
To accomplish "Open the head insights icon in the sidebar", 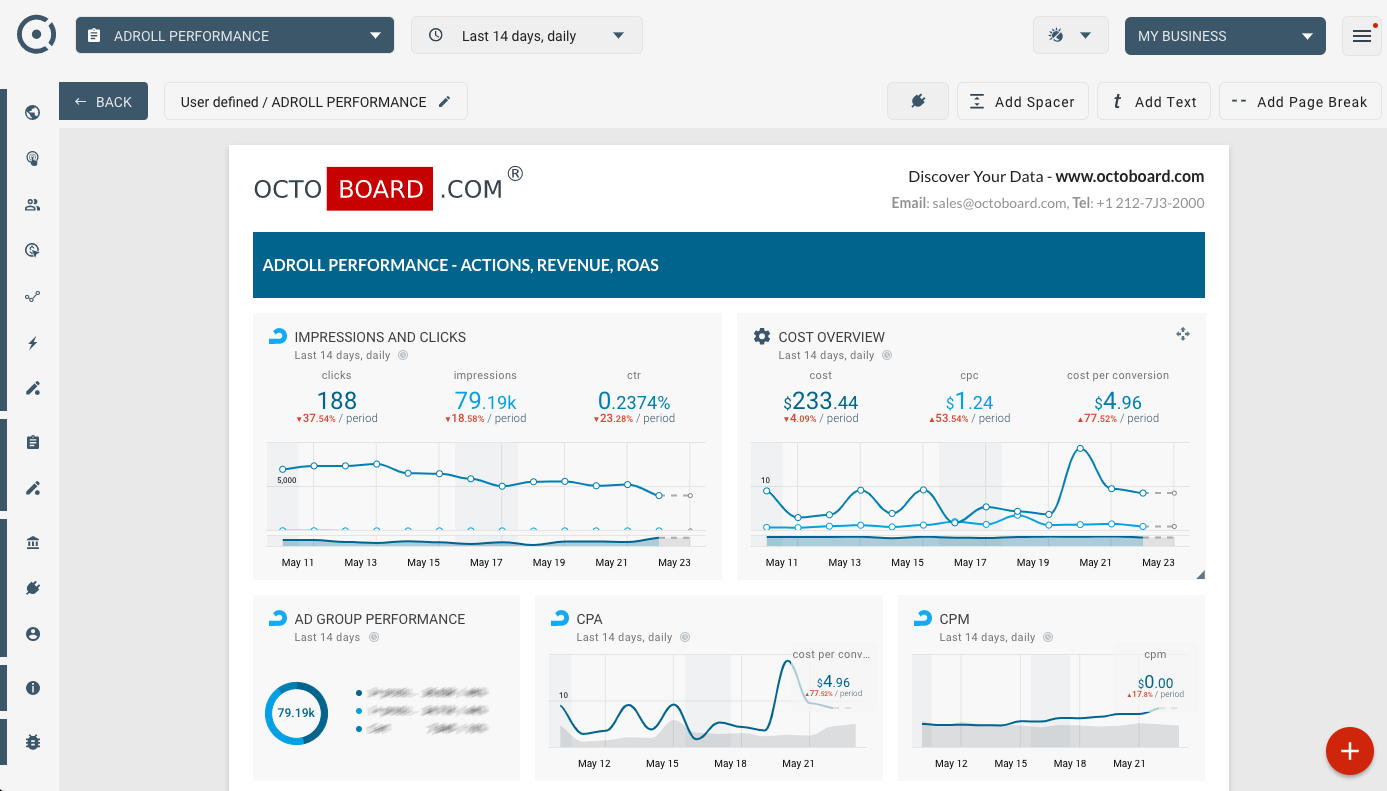I will click(33, 158).
